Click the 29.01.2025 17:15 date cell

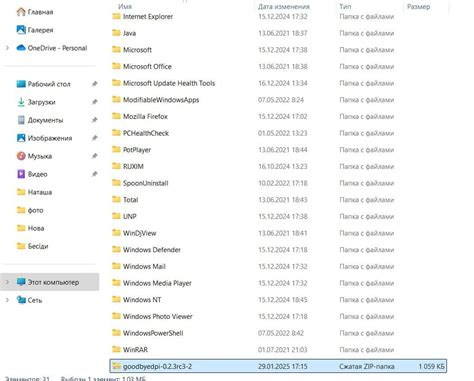[x=283, y=366]
